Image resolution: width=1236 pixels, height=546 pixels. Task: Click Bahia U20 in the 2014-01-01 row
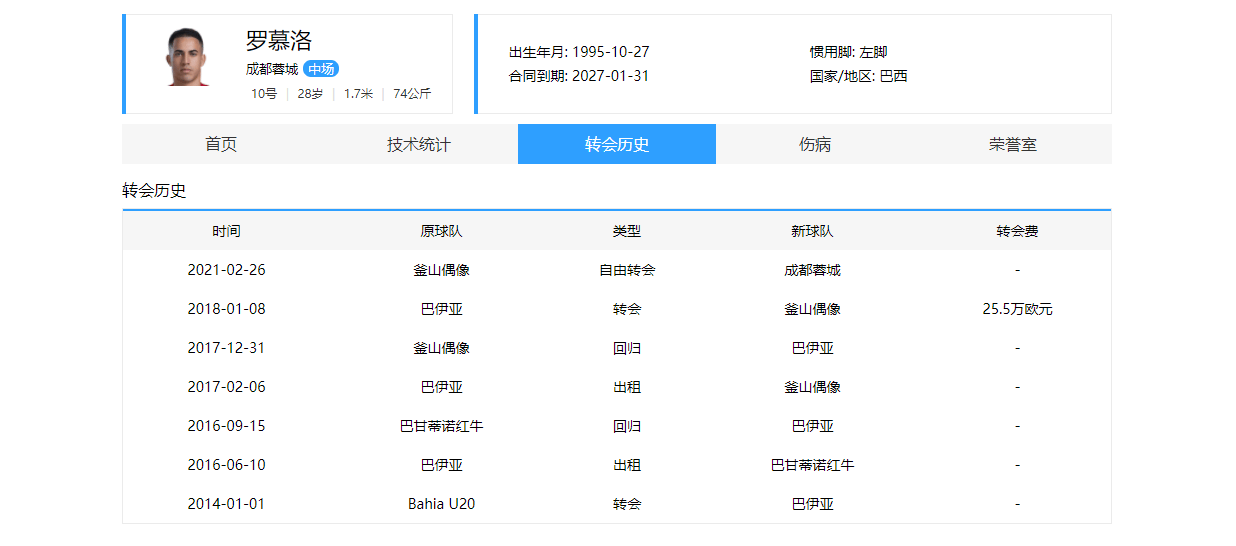pyautogui.click(x=441, y=504)
